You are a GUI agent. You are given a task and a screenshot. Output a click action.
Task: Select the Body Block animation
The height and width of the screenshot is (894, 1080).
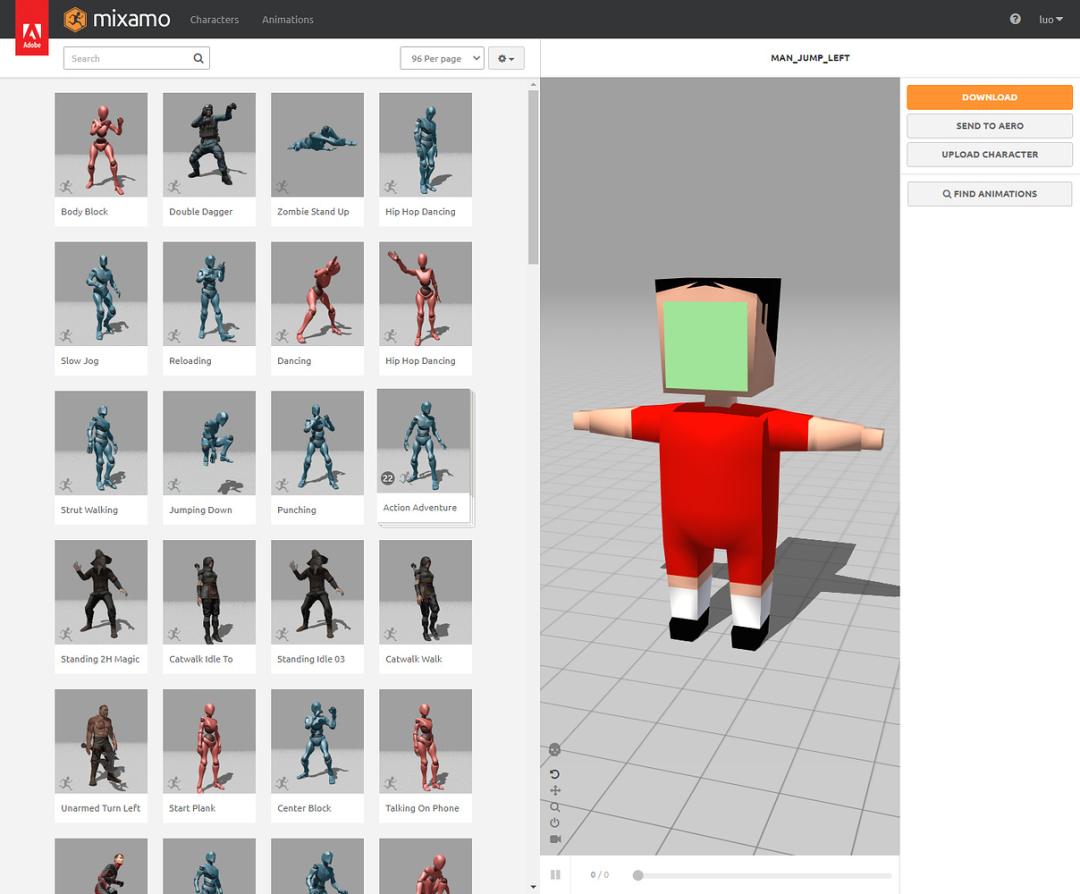click(x=101, y=159)
